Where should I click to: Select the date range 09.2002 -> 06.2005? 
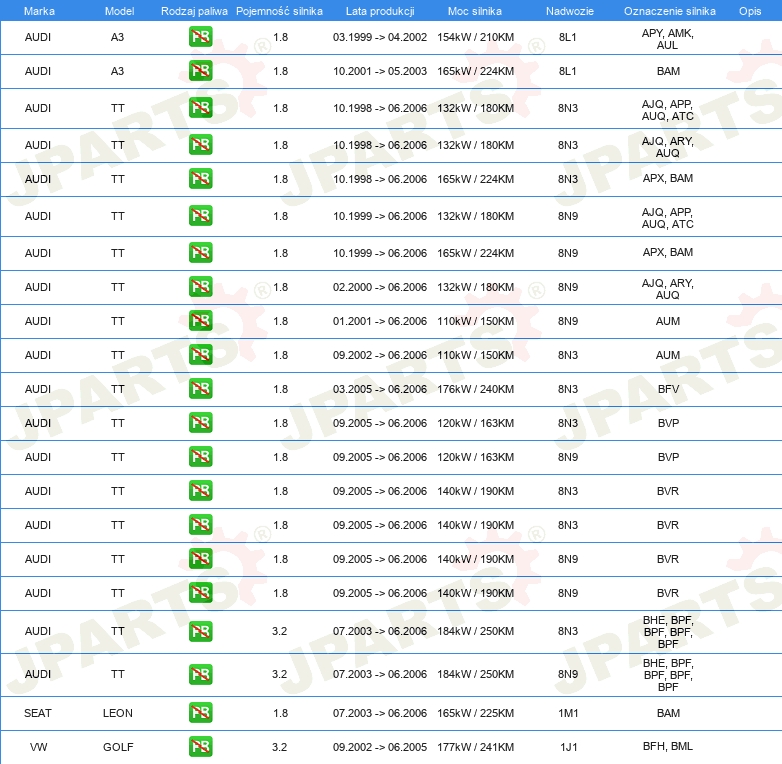click(380, 747)
